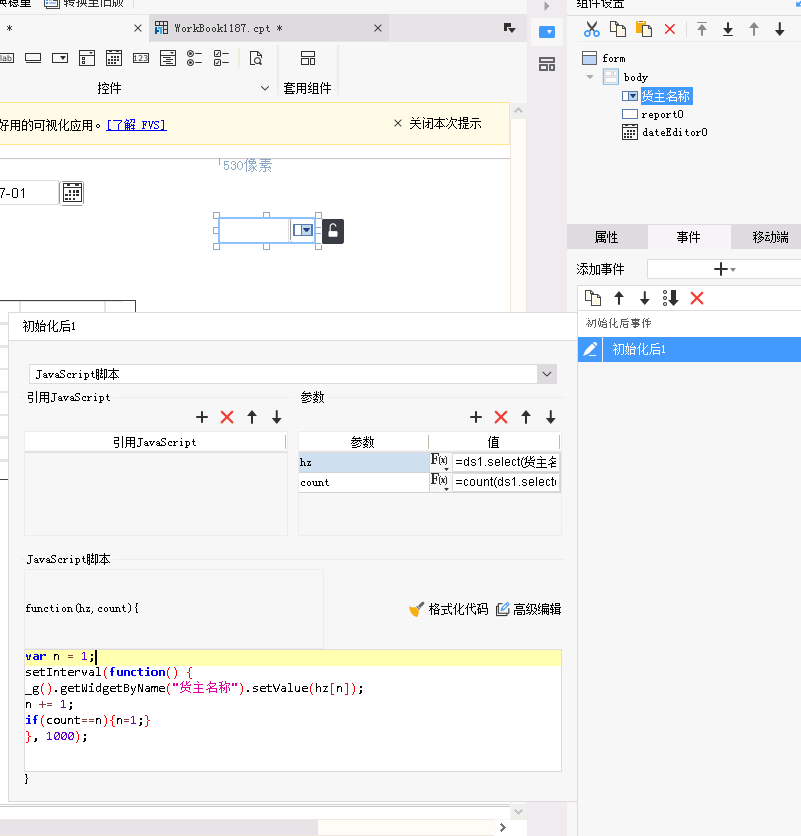Add a new parameter with plus
Screen dimensions: 801x836
pos(476,417)
